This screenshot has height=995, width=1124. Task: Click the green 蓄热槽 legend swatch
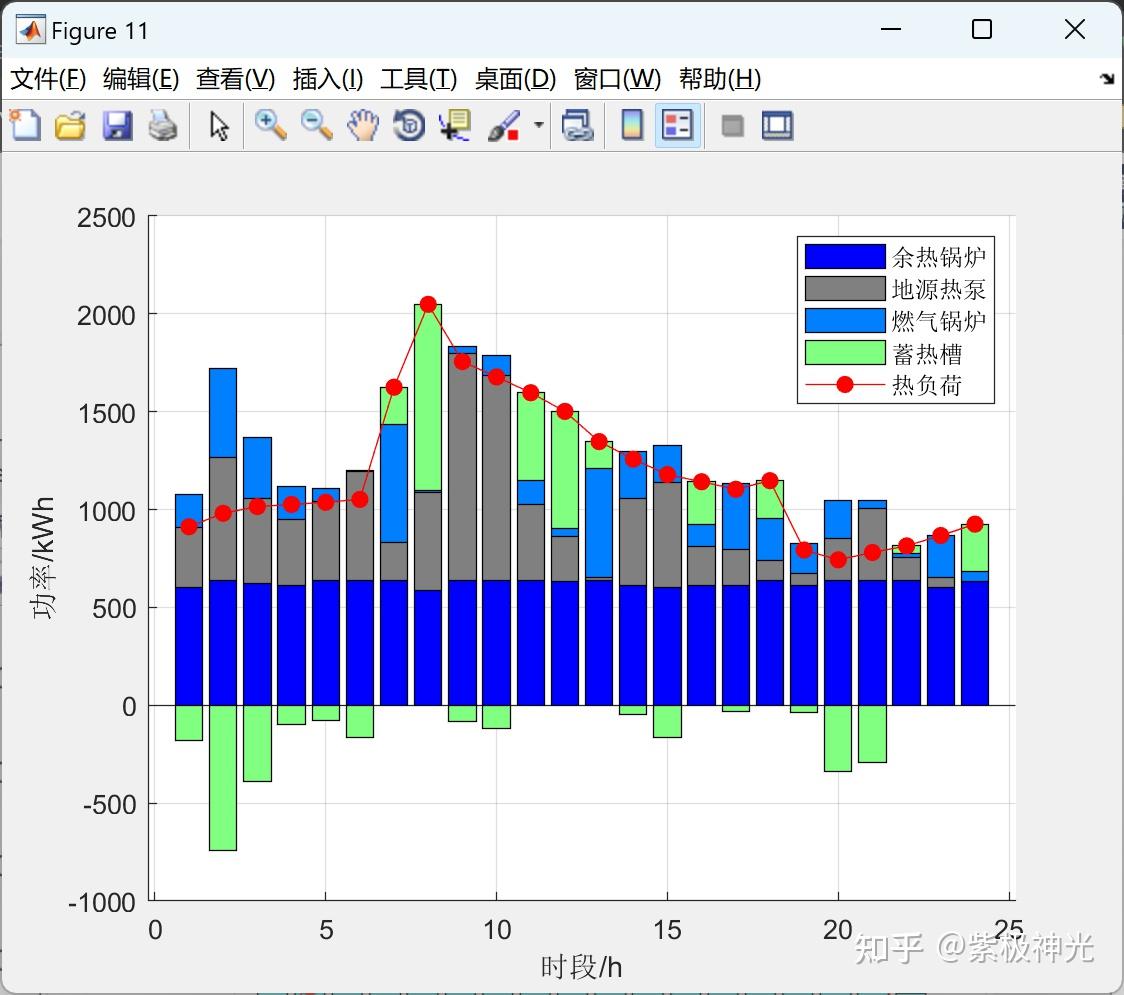pos(844,353)
